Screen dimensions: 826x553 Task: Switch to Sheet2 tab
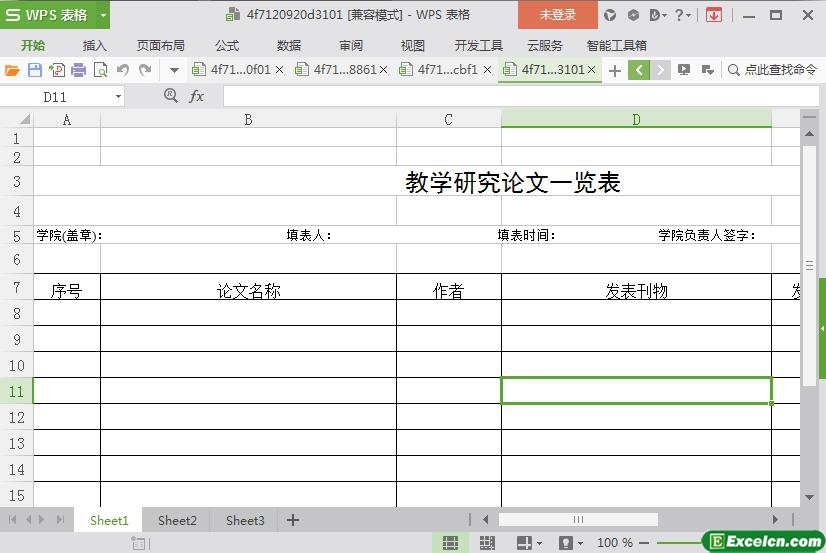point(177,520)
